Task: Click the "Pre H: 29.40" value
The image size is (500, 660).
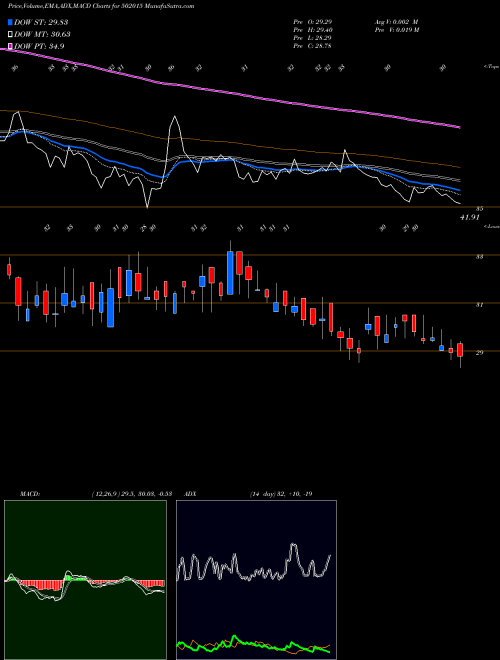Action: pyautogui.click(x=313, y=30)
